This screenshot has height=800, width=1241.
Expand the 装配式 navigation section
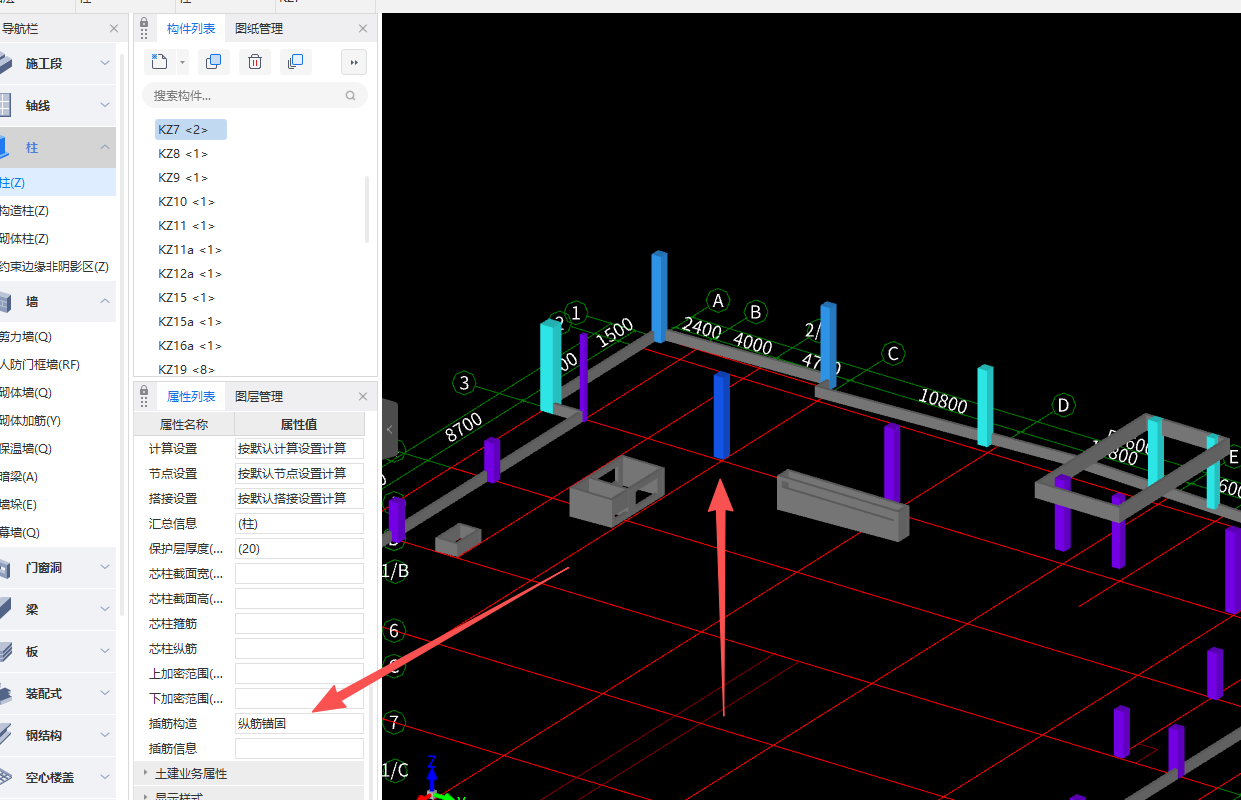(x=105, y=693)
